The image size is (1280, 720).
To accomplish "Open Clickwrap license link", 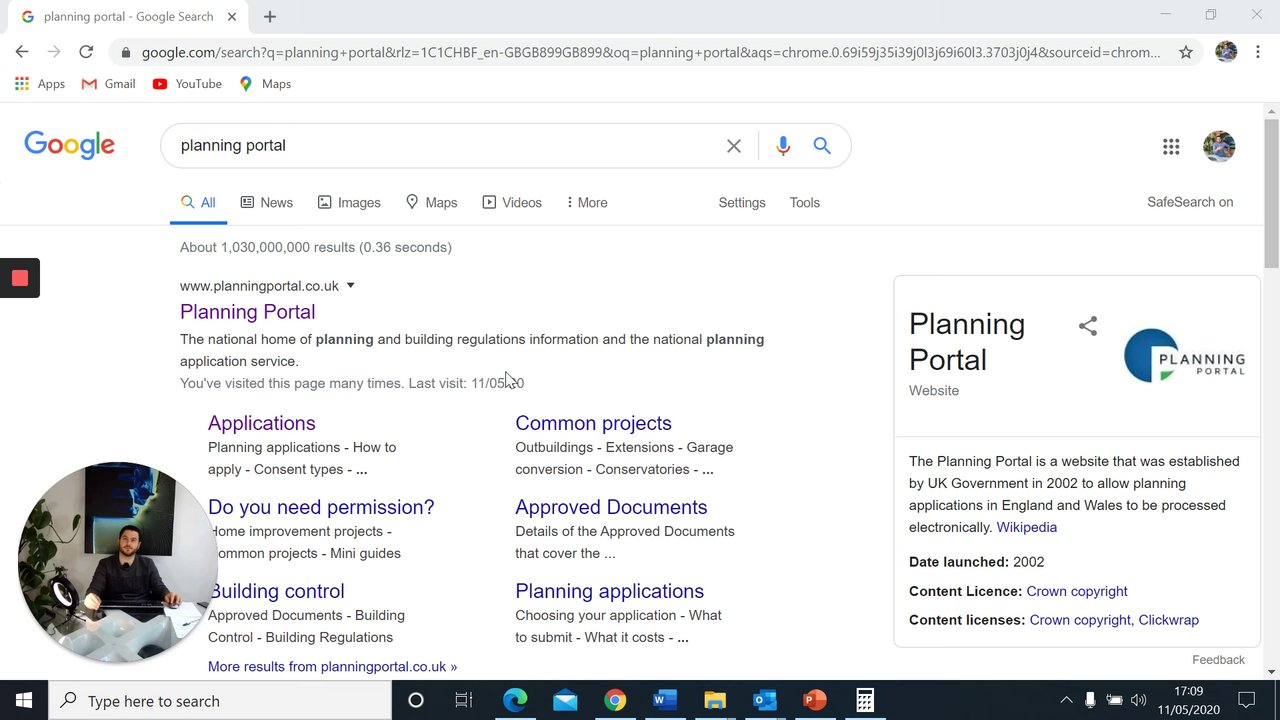I will (x=1168, y=620).
